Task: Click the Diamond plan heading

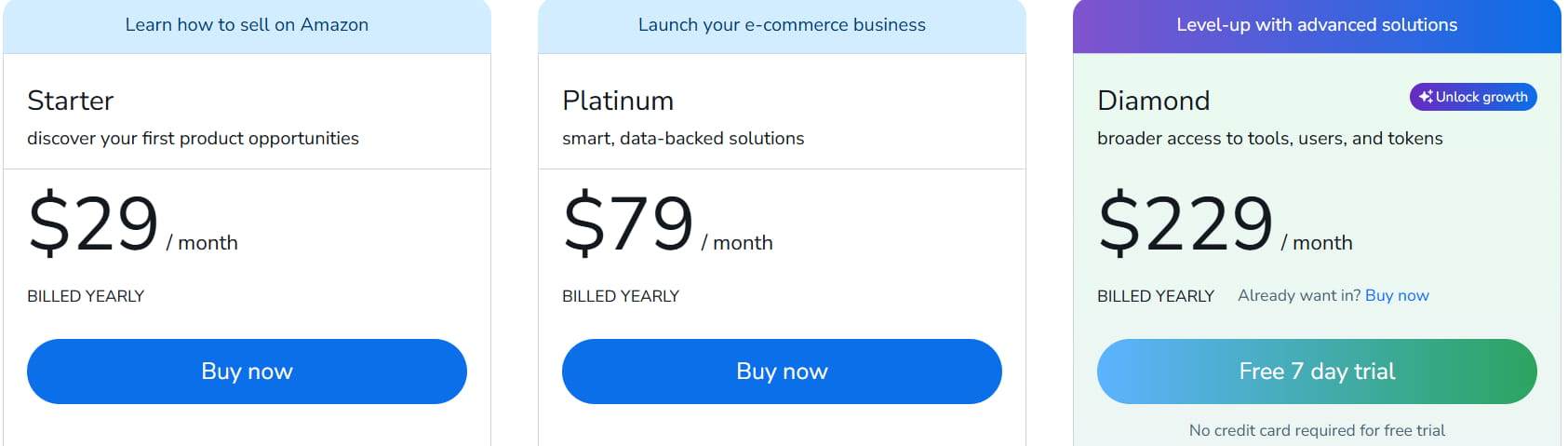Action: (1153, 101)
